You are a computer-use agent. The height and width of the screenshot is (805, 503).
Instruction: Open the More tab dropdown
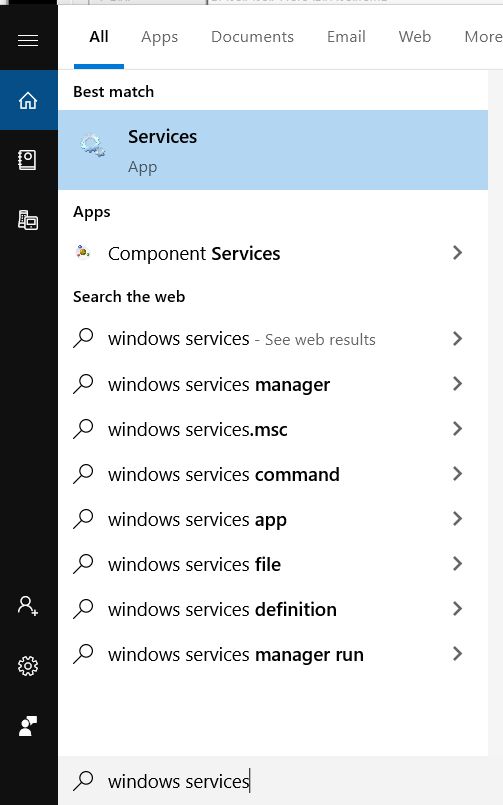[482, 36]
